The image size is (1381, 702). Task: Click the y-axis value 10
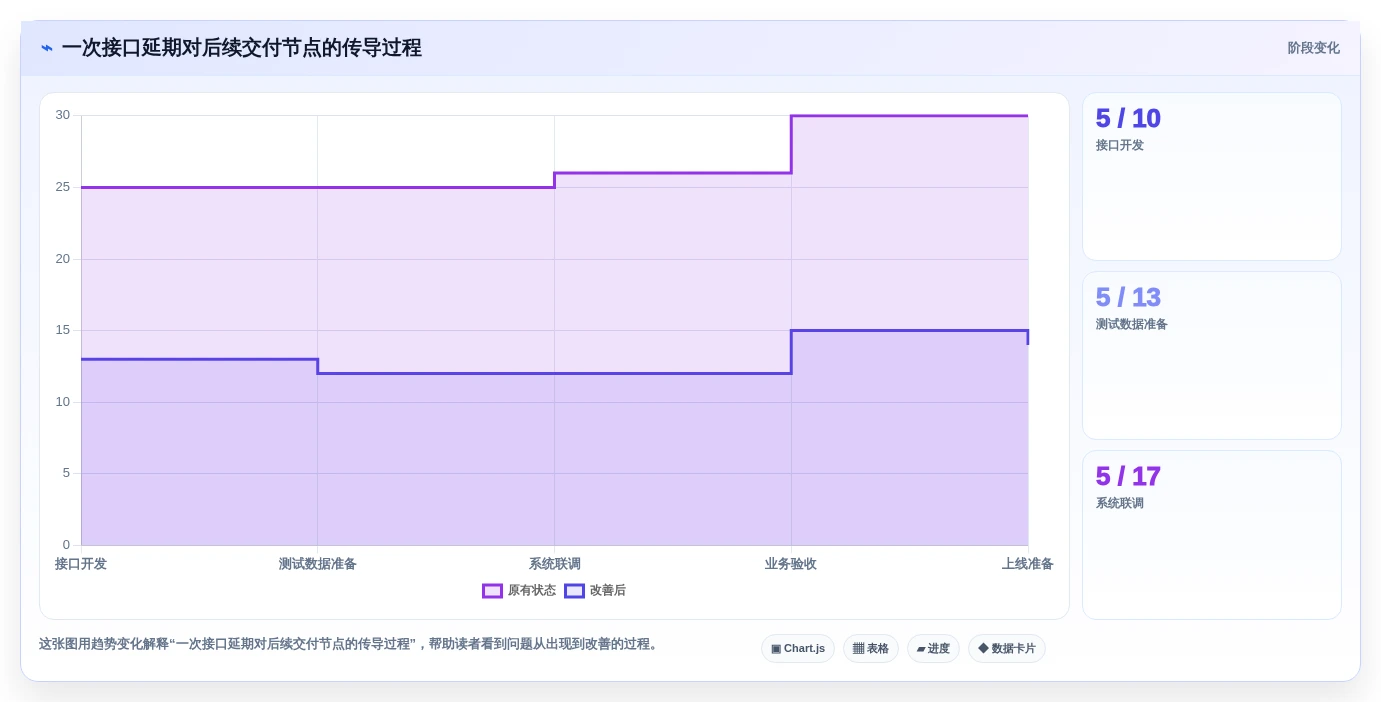click(x=63, y=402)
